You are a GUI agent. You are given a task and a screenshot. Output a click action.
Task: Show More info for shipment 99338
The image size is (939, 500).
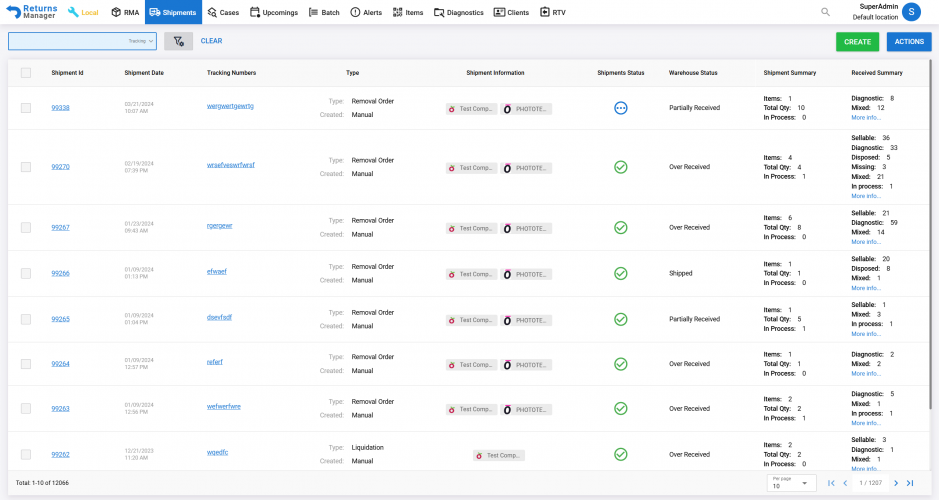click(x=866, y=117)
